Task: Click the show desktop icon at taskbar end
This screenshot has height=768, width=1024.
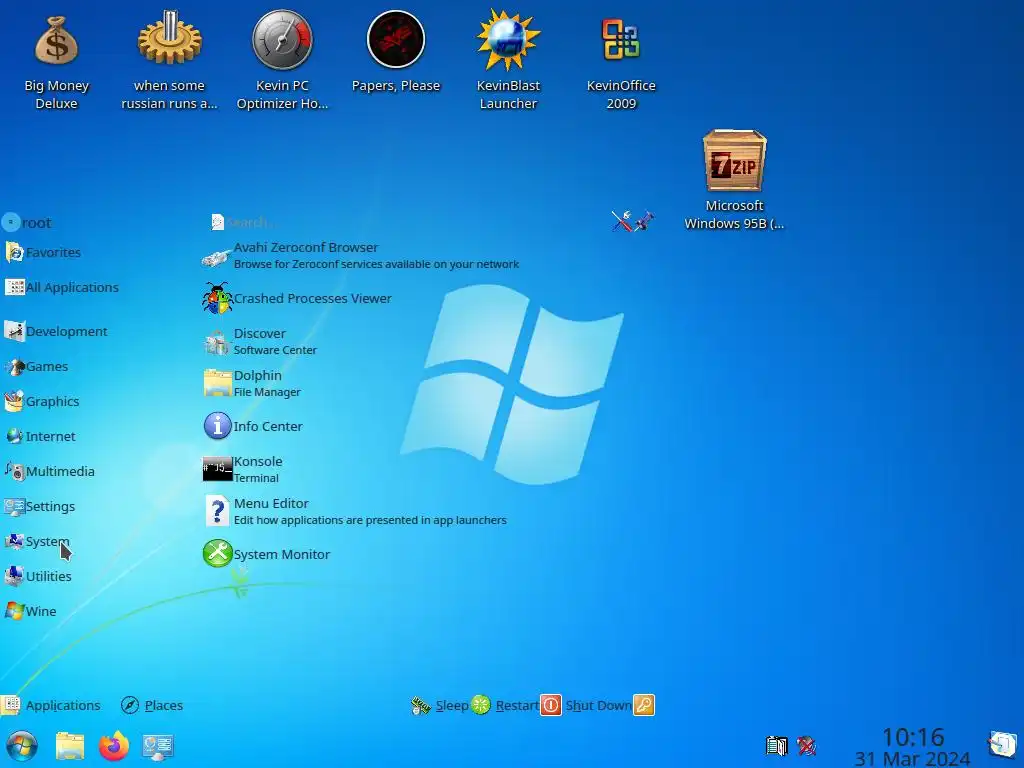Action: [1002, 743]
